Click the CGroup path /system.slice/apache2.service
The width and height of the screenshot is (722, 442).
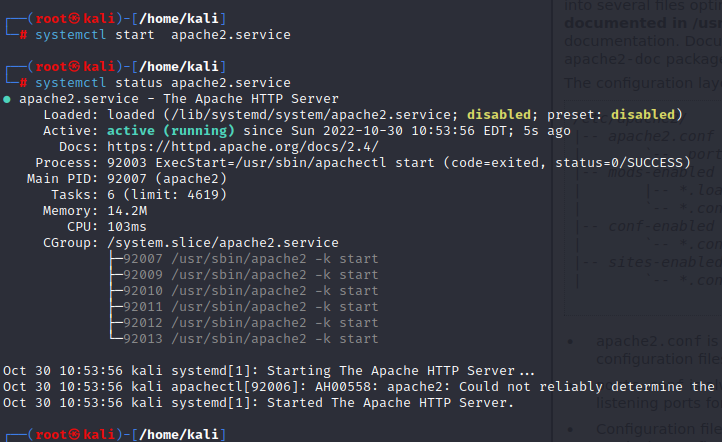click(223, 243)
